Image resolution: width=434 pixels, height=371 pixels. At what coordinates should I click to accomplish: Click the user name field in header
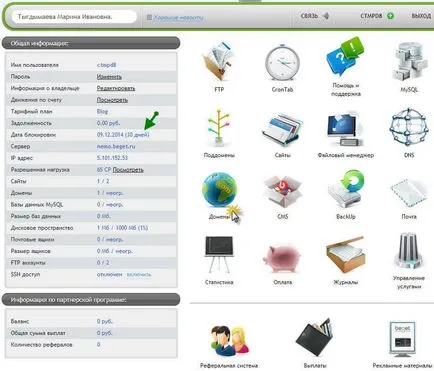pyautogui.click(x=74, y=17)
